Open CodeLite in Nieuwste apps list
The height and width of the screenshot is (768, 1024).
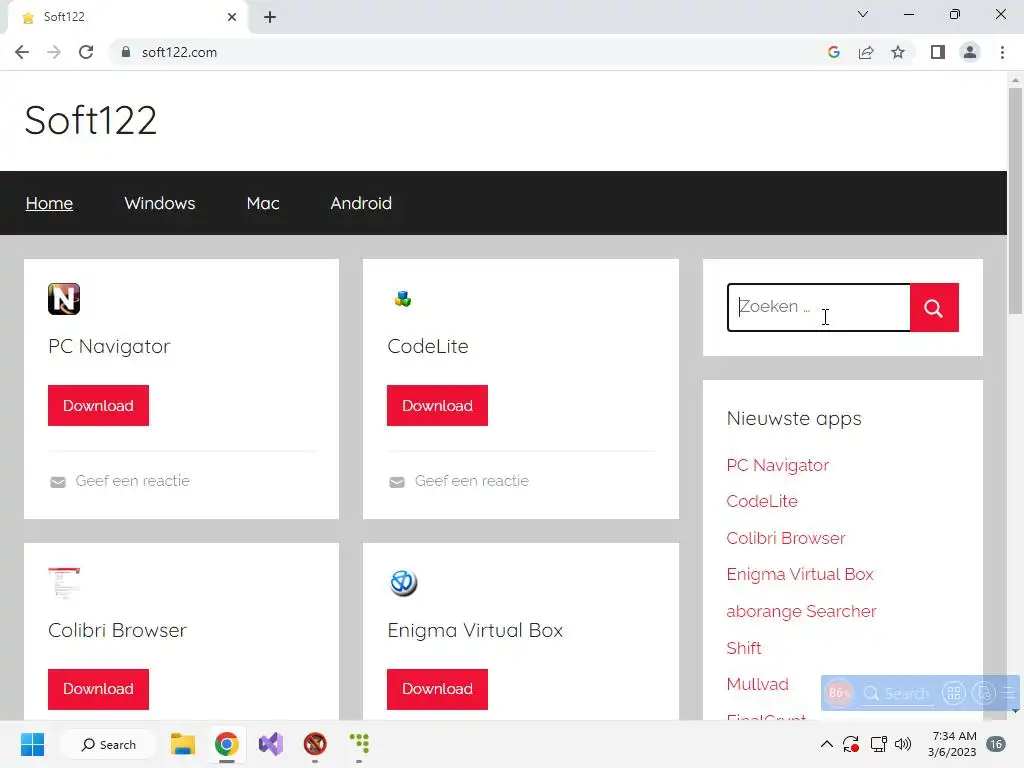(x=762, y=501)
